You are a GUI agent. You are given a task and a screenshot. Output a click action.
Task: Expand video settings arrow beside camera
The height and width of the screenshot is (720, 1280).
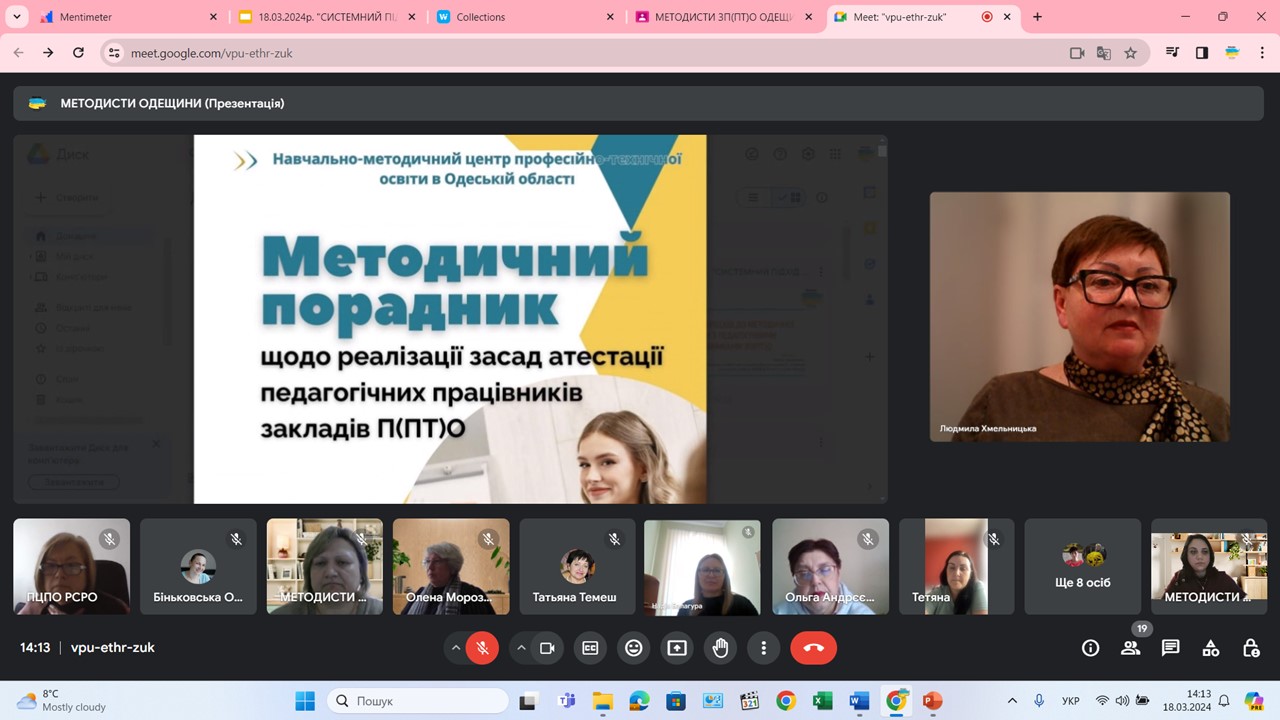pyautogui.click(x=521, y=648)
